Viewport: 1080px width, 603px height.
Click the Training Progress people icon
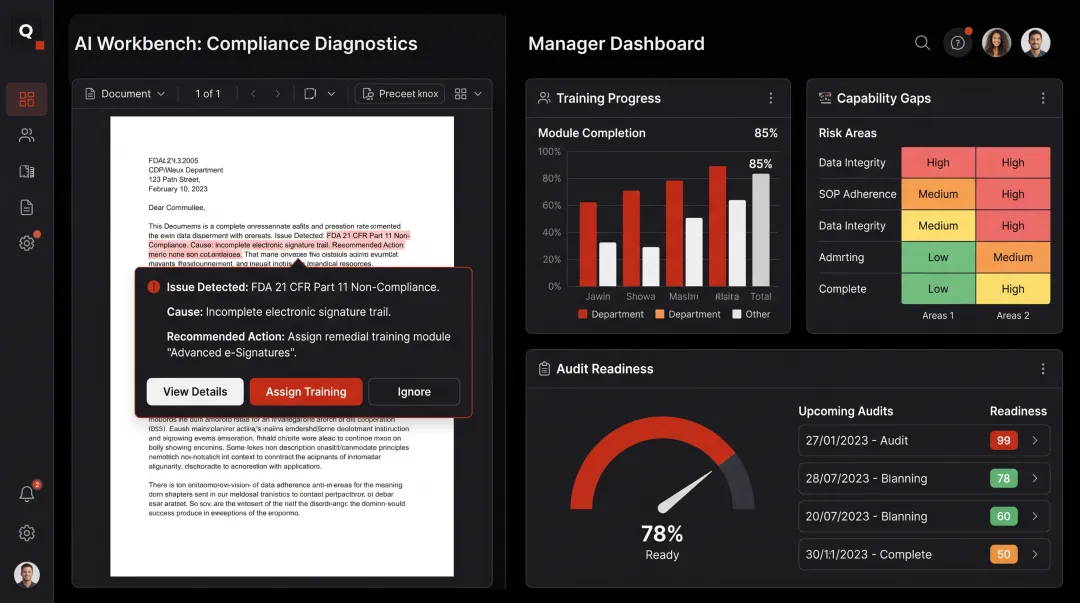pos(544,98)
